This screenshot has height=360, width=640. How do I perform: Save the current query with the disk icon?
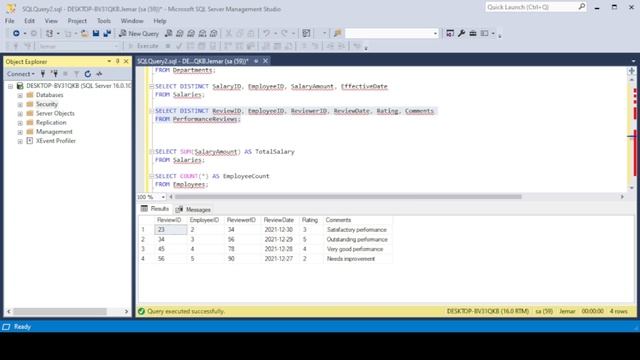click(x=96, y=33)
